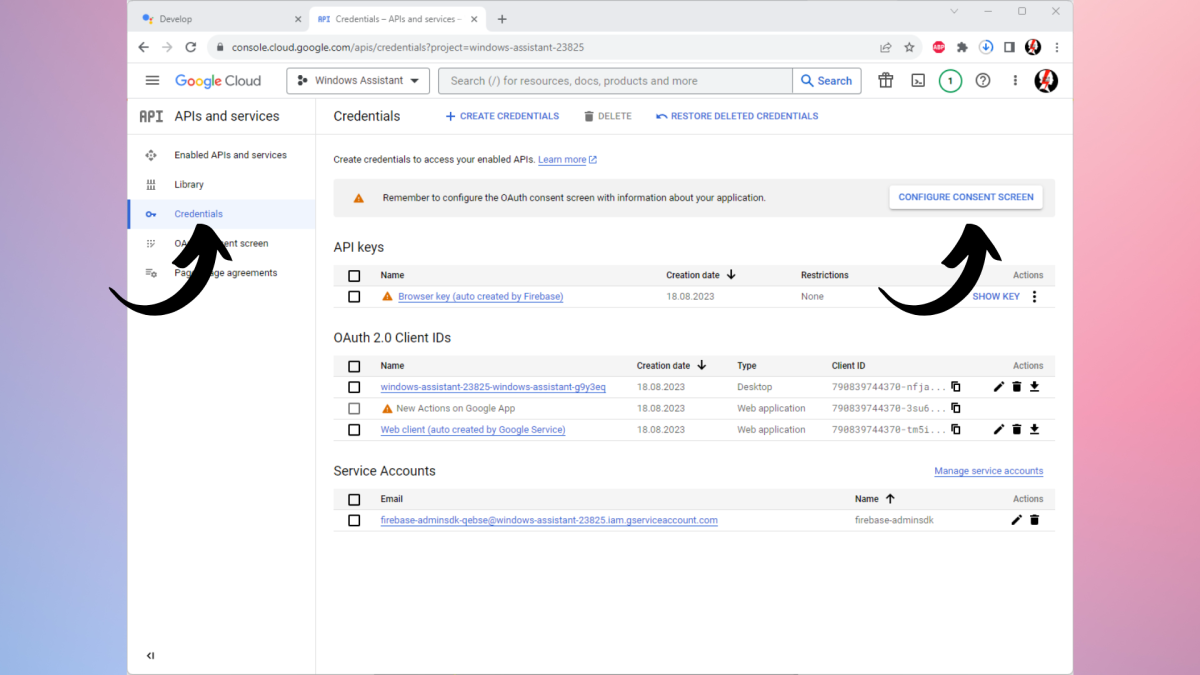Edit the firebase-adminsdk service account
The image size is (1200, 675).
pyautogui.click(x=1016, y=520)
